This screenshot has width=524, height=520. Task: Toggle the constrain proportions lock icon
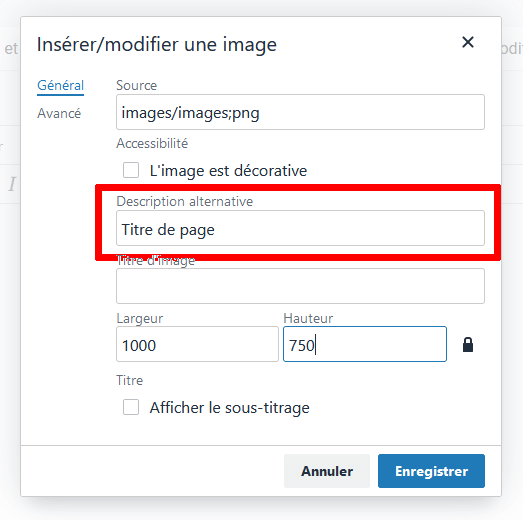(x=468, y=345)
